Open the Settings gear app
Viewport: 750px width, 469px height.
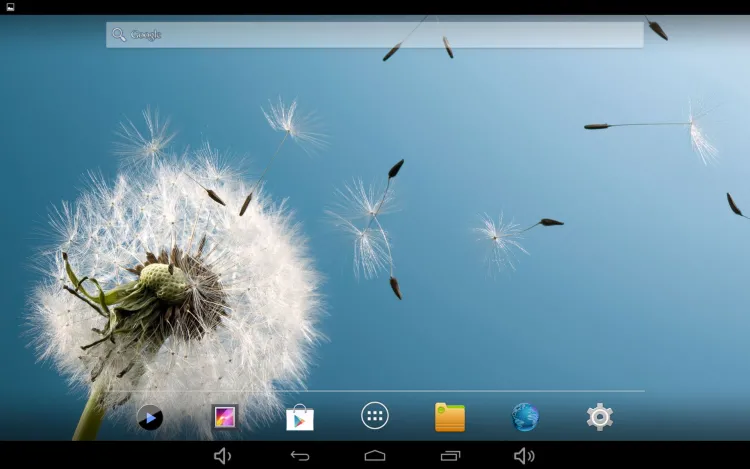[600, 417]
